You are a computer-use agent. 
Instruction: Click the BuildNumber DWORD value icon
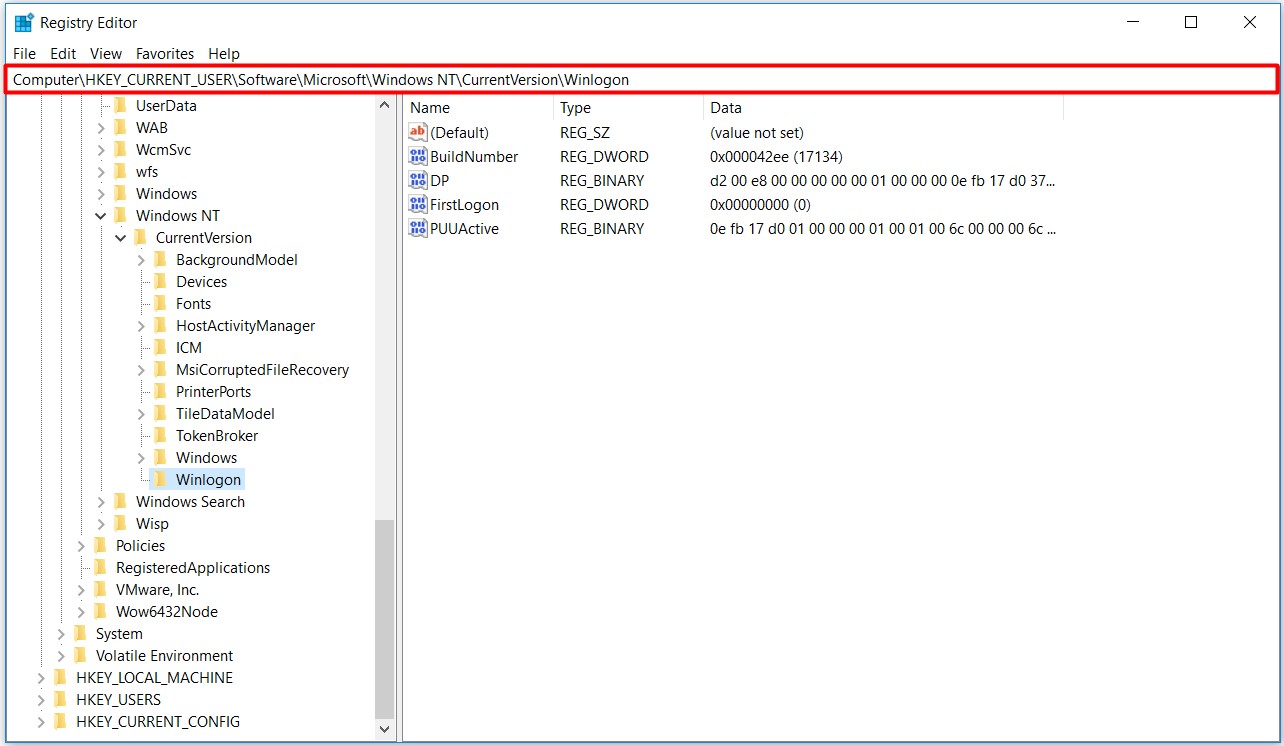(x=418, y=156)
